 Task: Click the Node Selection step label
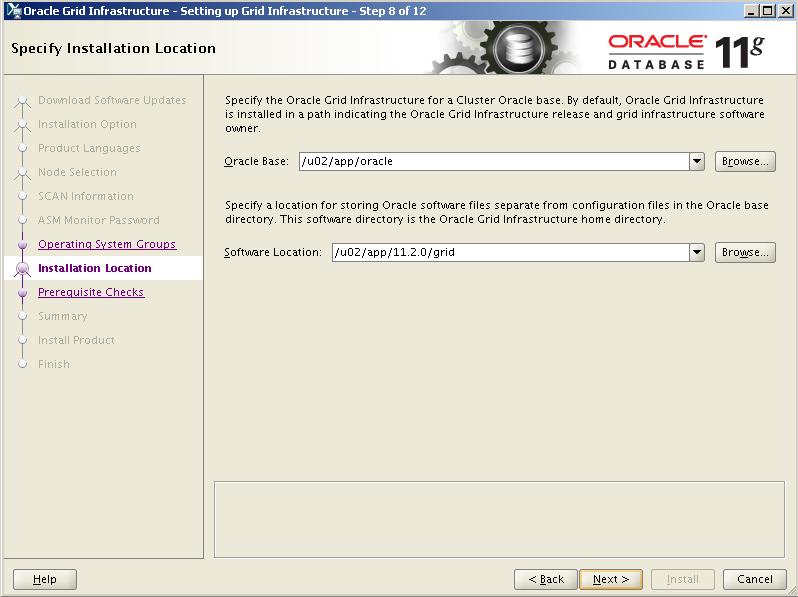coord(77,172)
